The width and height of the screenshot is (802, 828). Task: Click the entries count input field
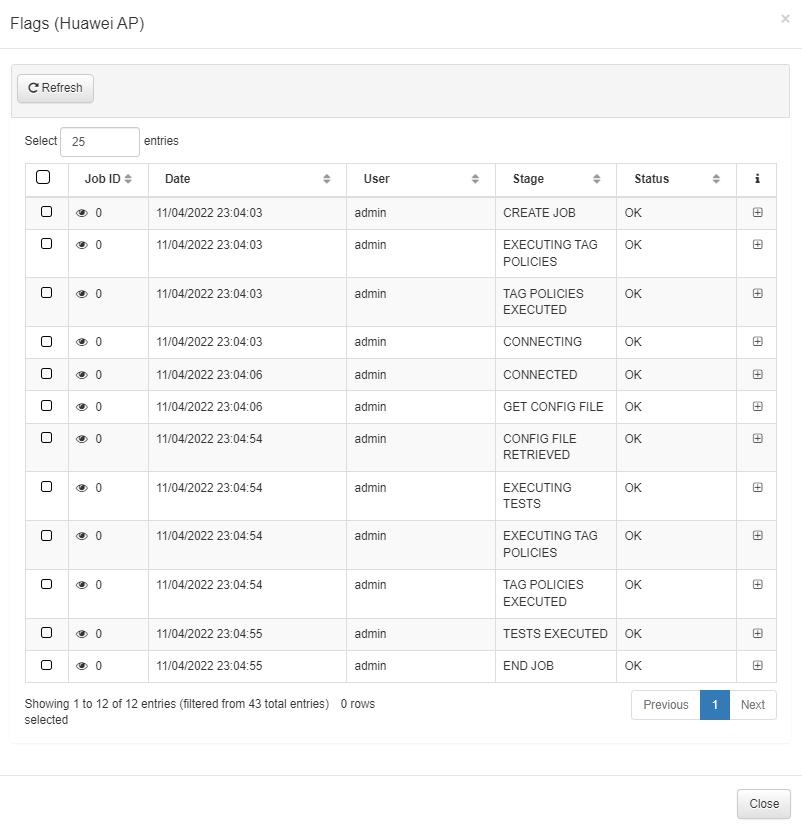[100, 142]
